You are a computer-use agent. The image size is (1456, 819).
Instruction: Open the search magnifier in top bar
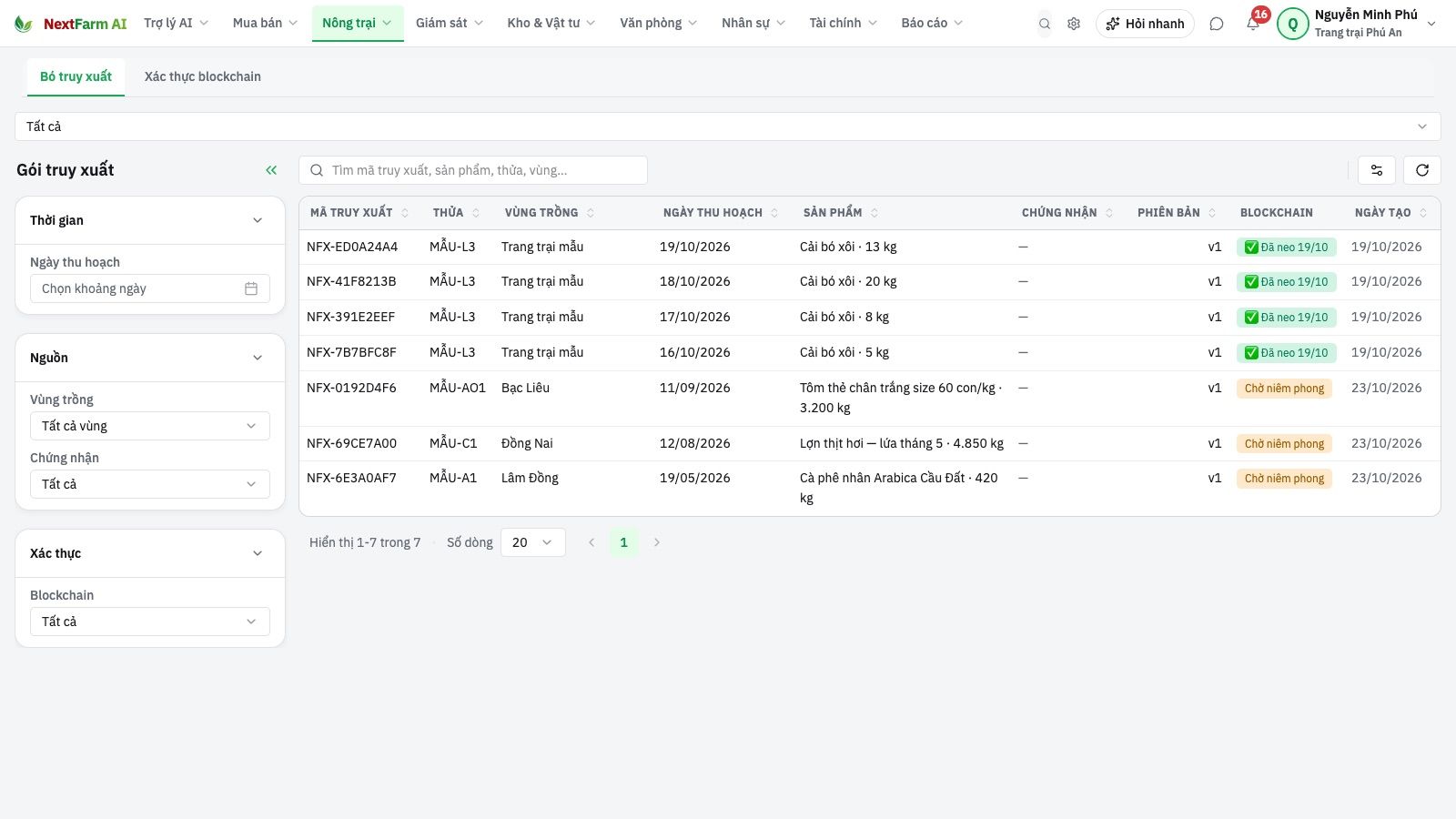click(x=1045, y=24)
